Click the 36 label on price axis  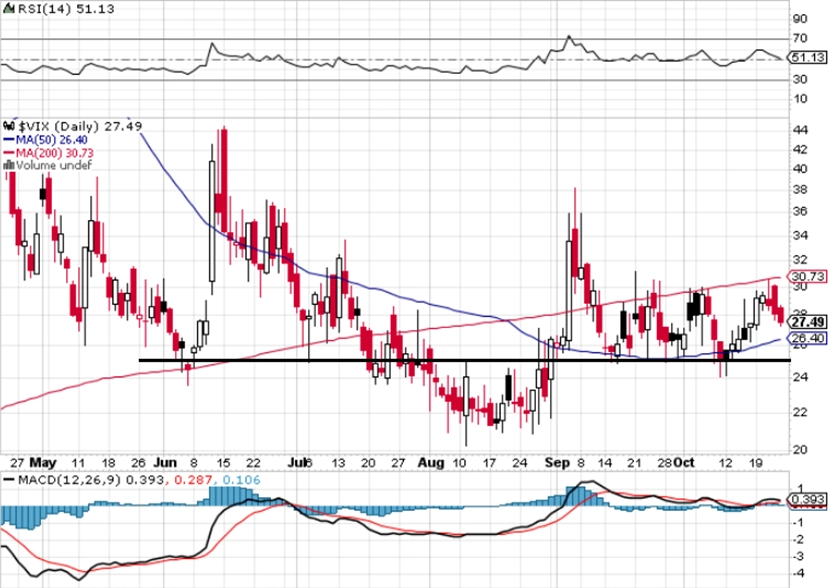pos(800,211)
